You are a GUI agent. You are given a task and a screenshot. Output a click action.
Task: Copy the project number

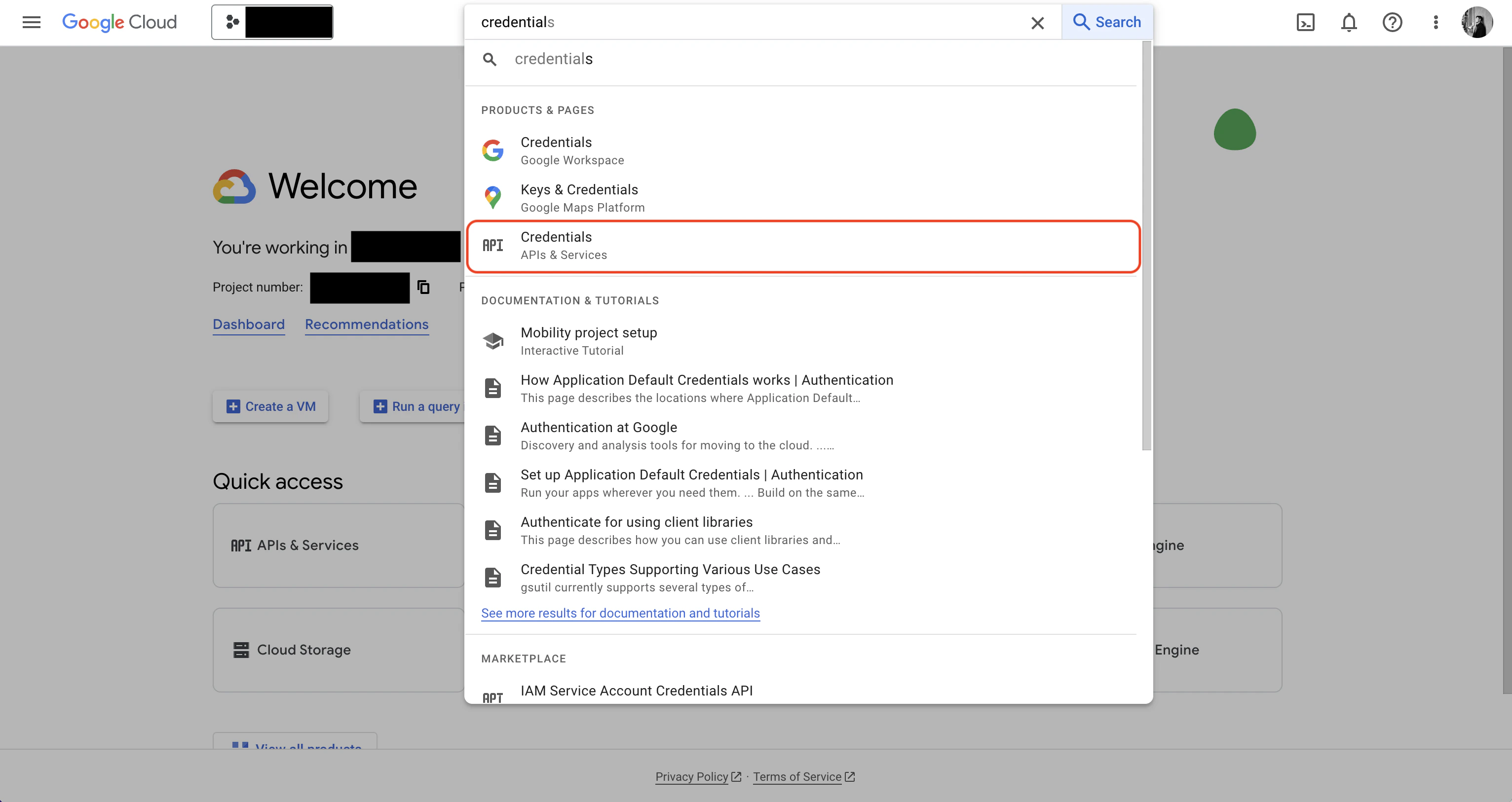click(423, 288)
